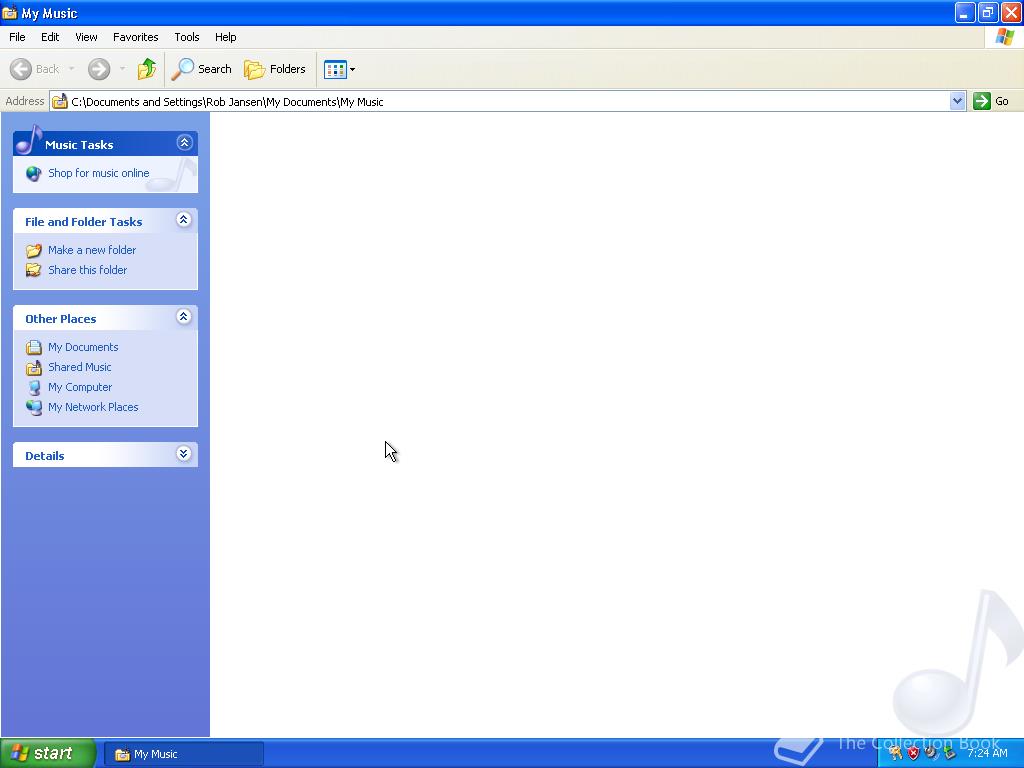Click the My Music taskbar button
1024x768 pixels.
pos(184,754)
